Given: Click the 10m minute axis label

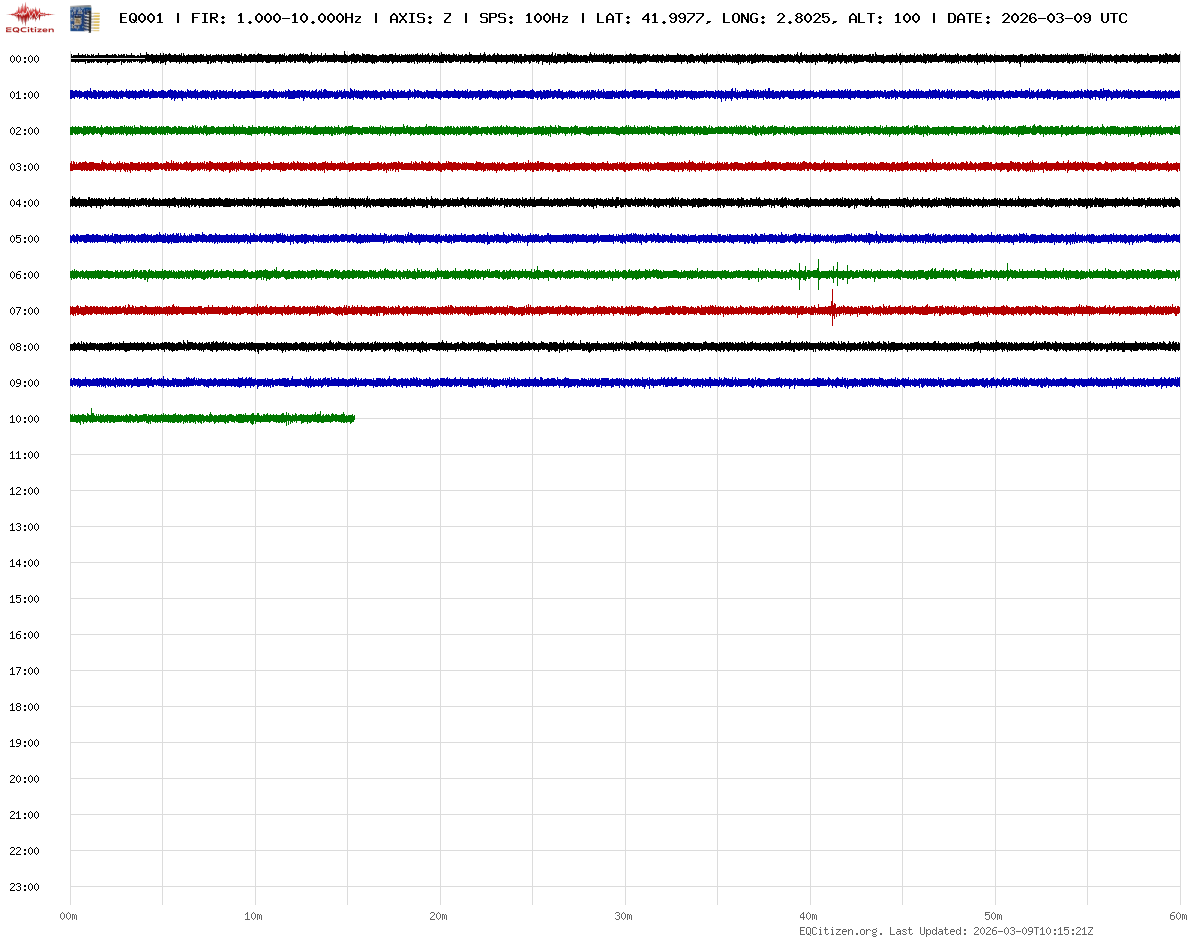Looking at the screenshot, I should coord(254,916).
